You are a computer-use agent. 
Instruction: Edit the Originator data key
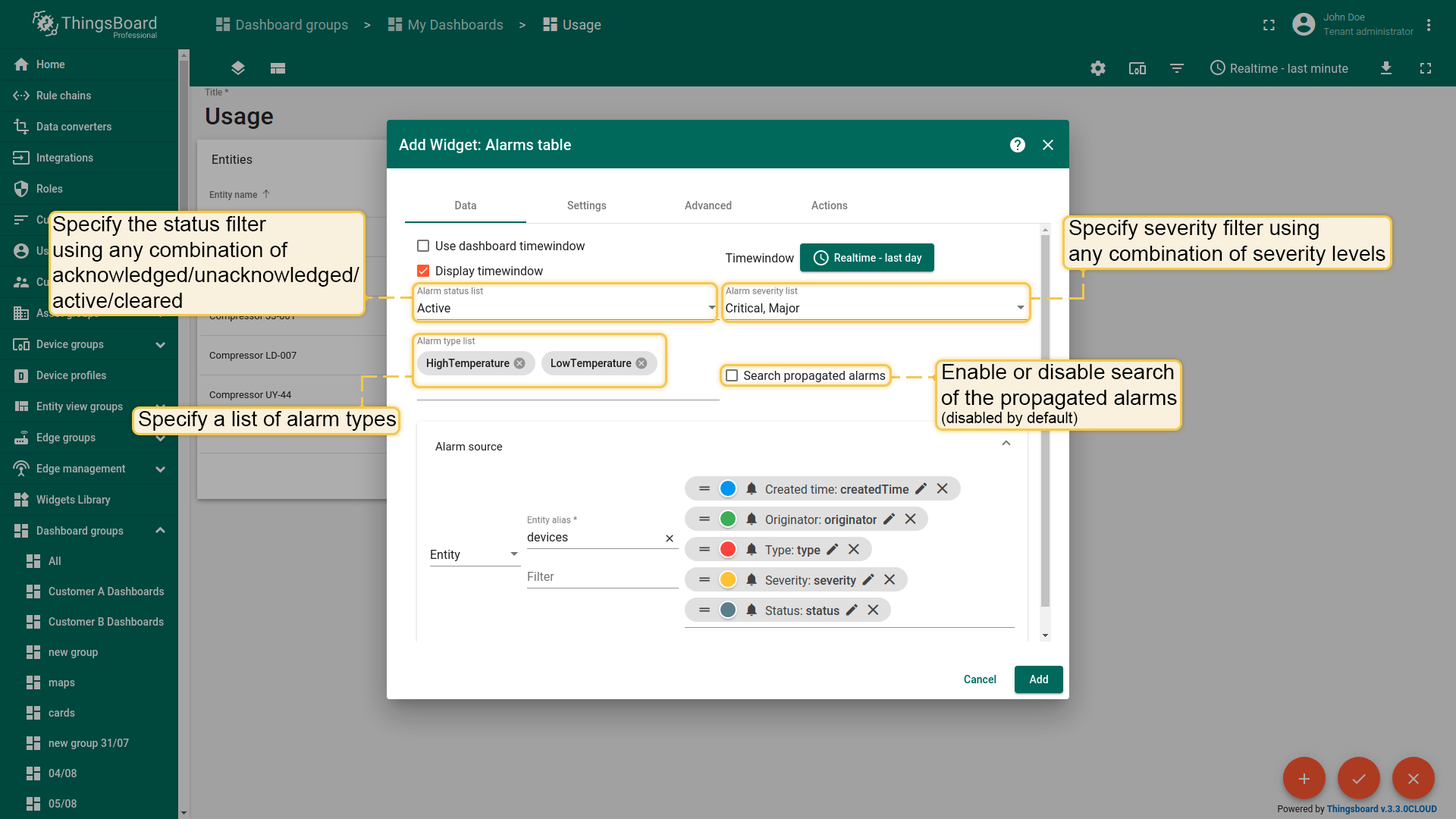tap(889, 519)
